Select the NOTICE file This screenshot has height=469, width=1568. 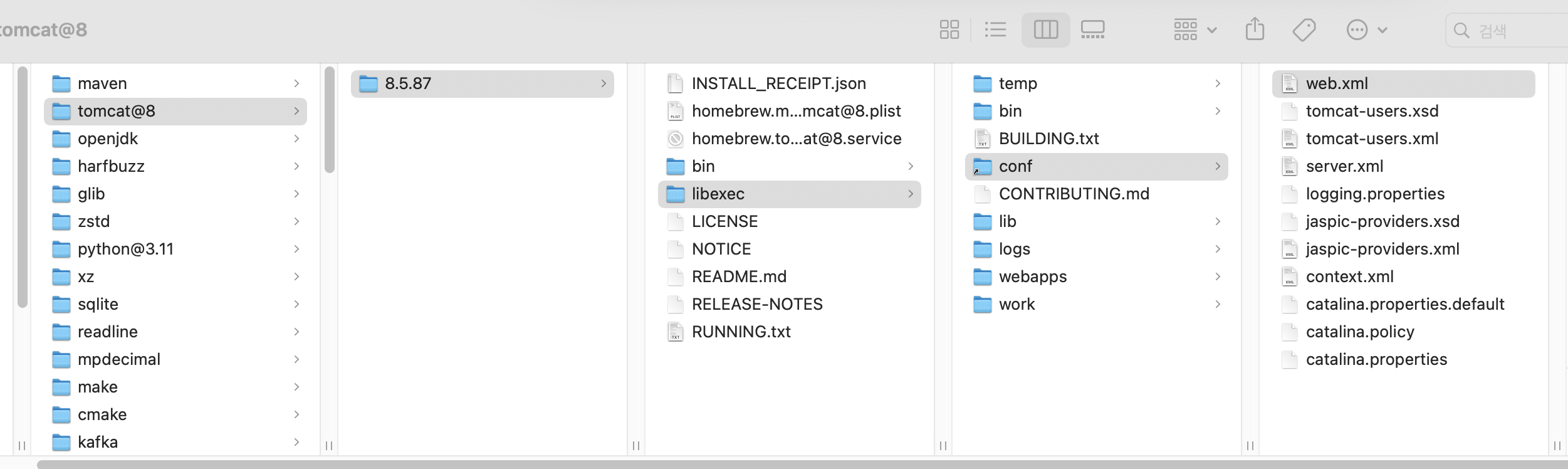[x=790, y=249]
